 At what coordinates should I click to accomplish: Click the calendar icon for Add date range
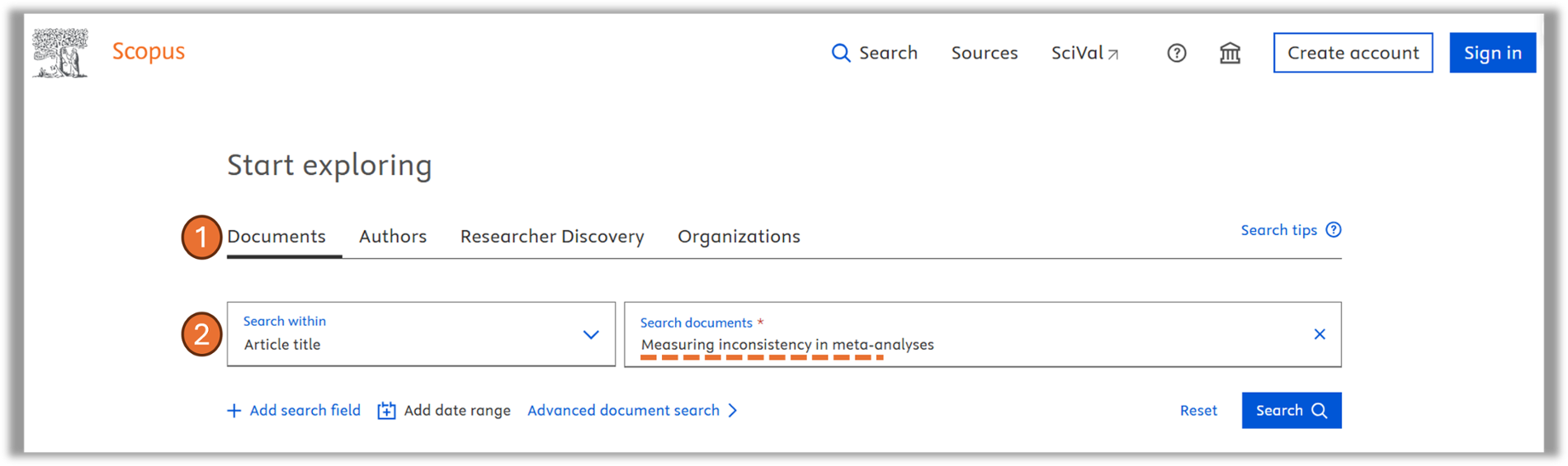386,411
